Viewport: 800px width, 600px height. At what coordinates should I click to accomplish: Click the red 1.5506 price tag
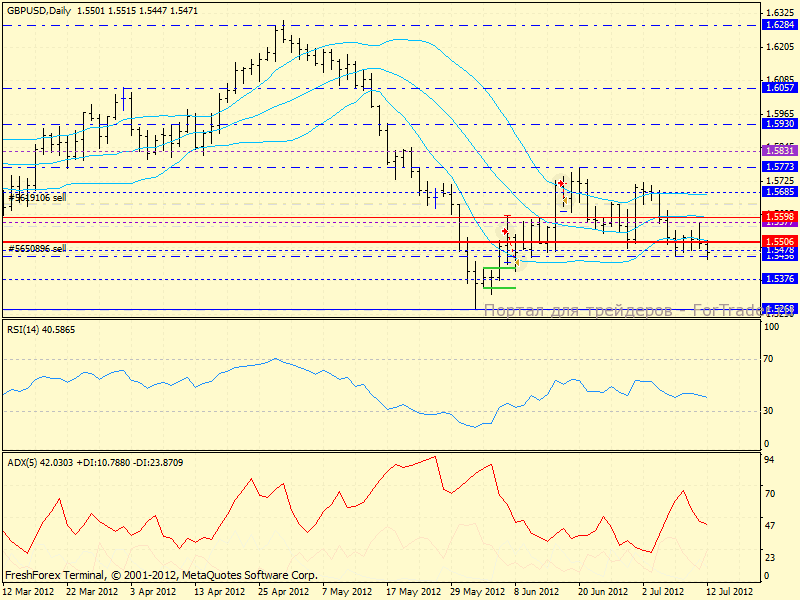pyautogui.click(x=778, y=242)
